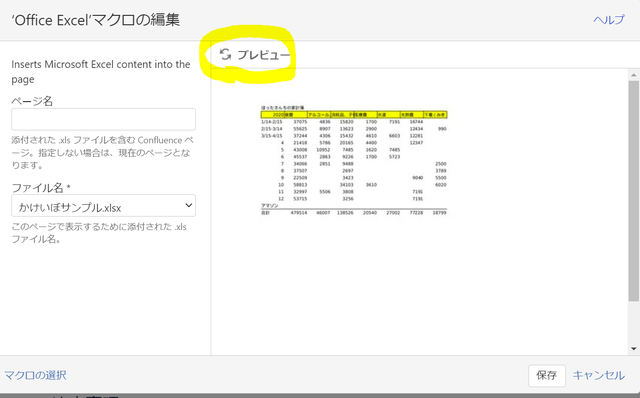The width and height of the screenshot is (640, 398).
Task: Click the 合計 totals row in preview
Action: click(x=354, y=213)
